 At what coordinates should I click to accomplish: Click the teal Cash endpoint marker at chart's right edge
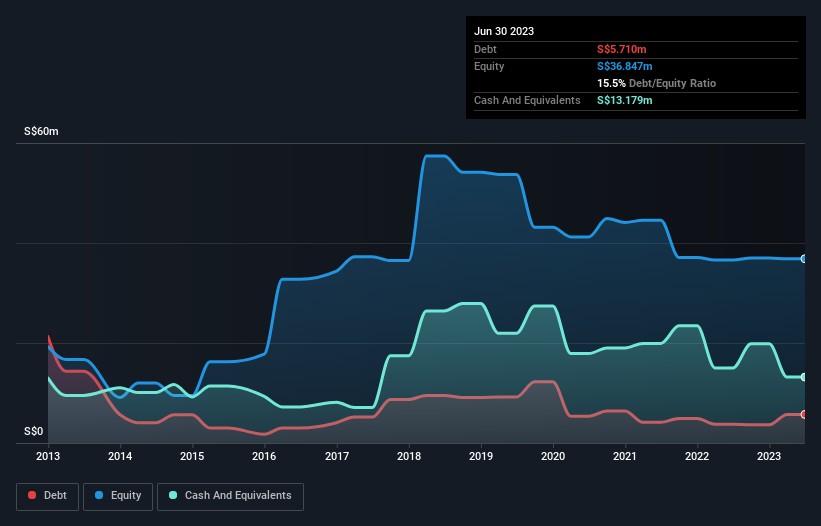point(804,377)
